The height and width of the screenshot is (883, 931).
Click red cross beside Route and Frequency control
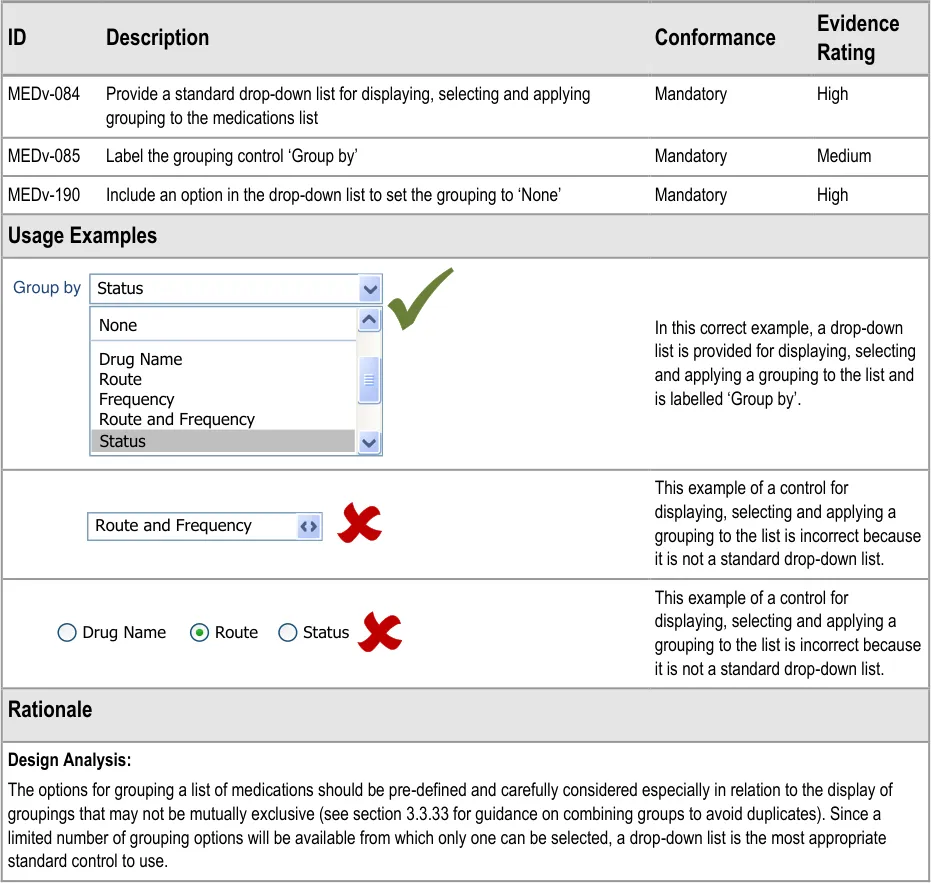pos(359,524)
